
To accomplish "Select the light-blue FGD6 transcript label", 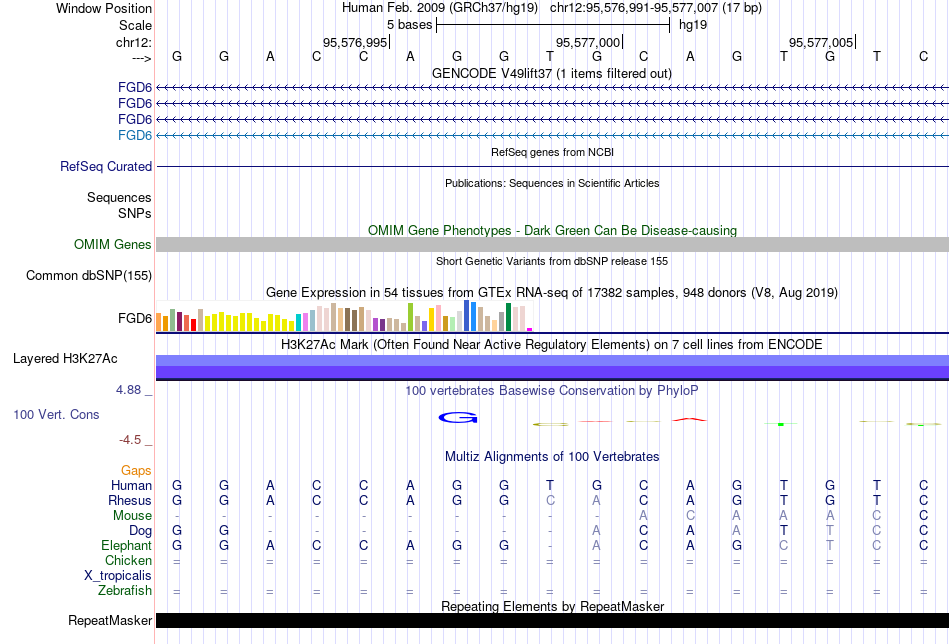I will (135, 135).
